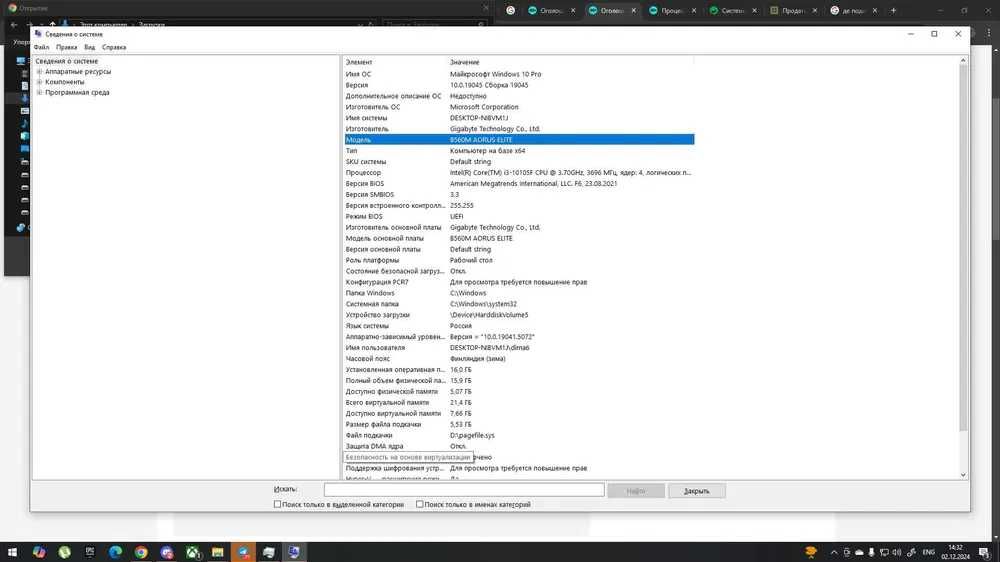The height and width of the screenshot is (562, 1000).
Task: Close the Процес browser tab
Action: tap(694, 10)
